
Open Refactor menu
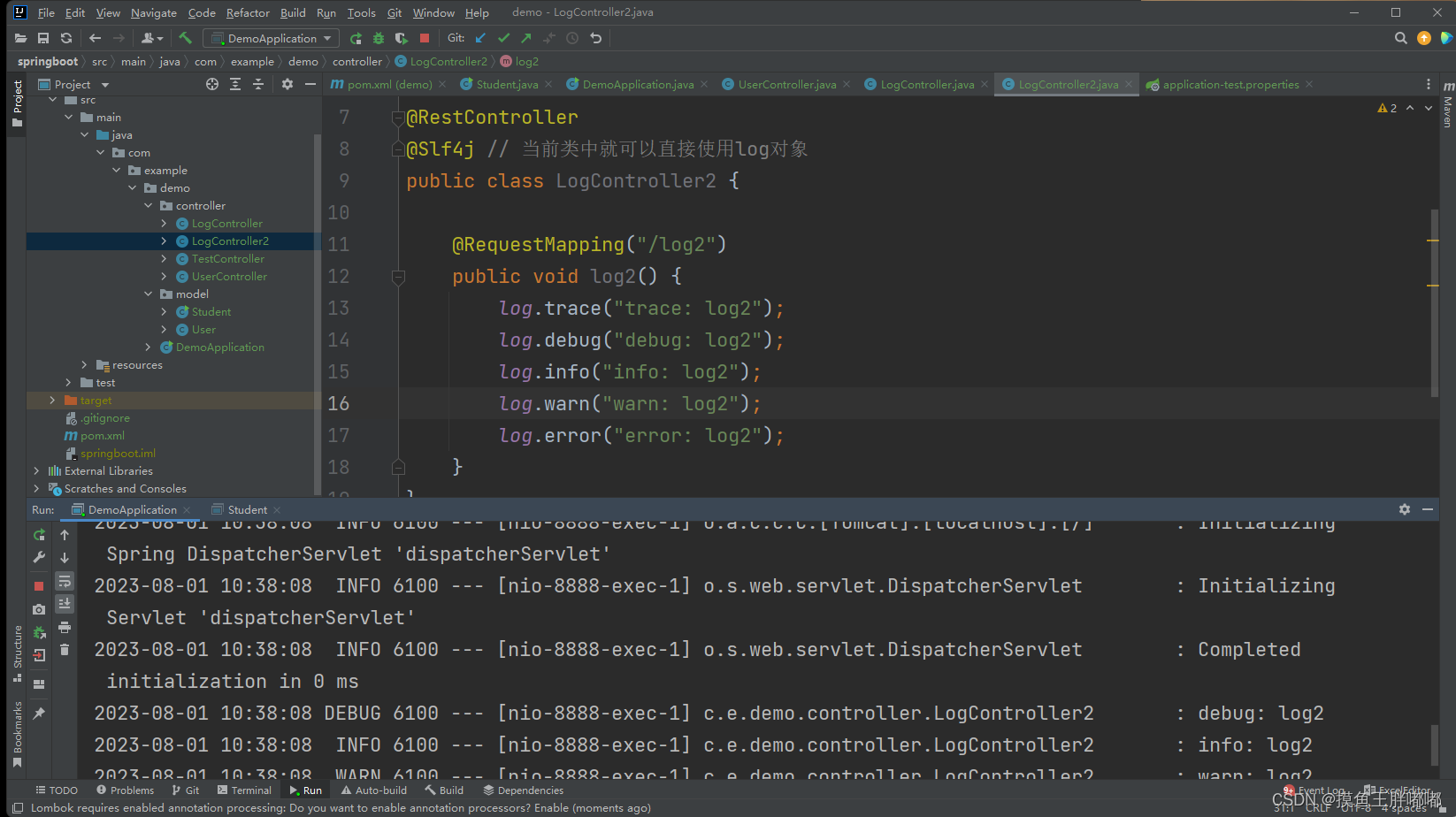pyautogui.click(x=248, y=12)
